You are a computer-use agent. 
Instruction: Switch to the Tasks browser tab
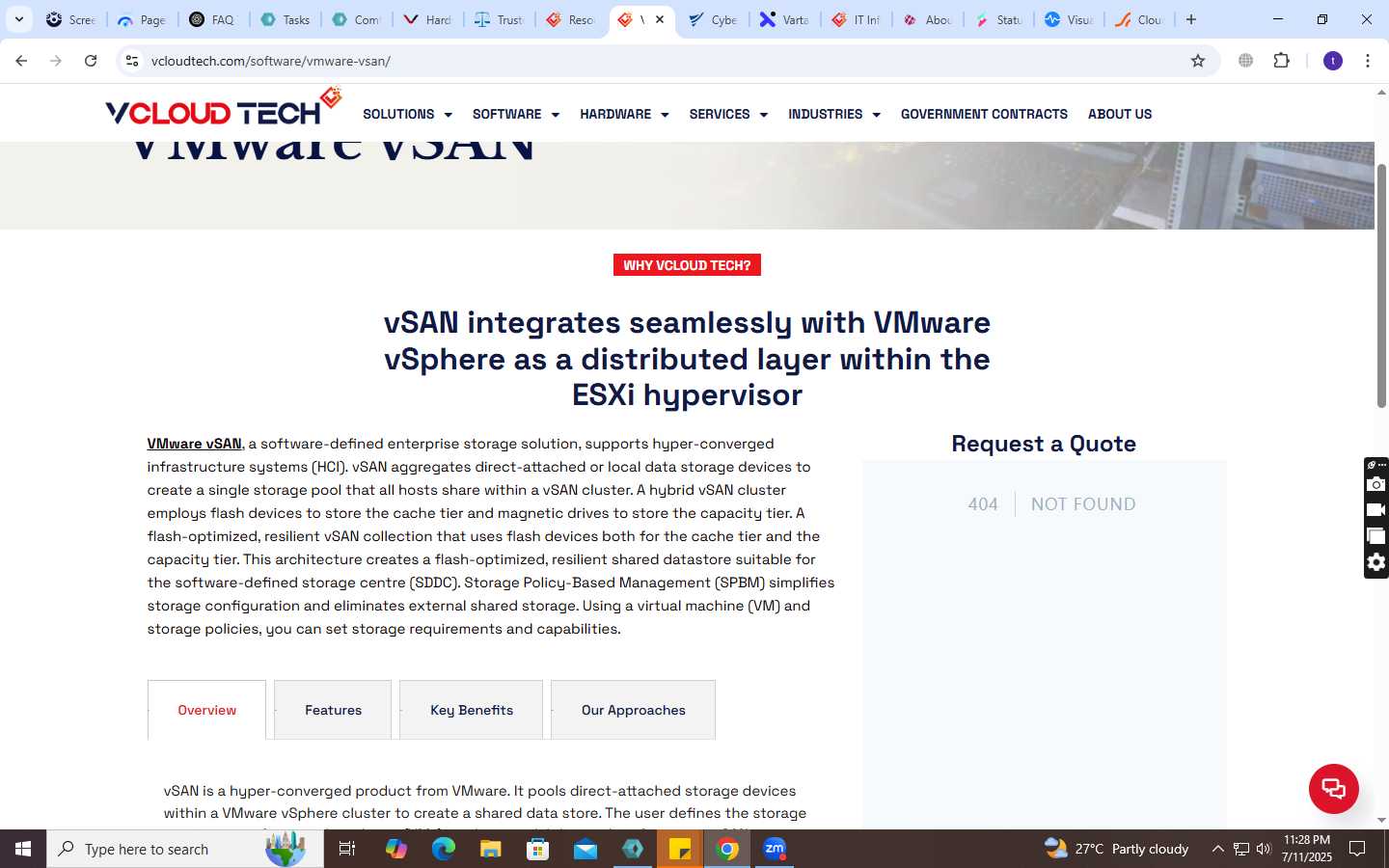click(x=286, y=19)
